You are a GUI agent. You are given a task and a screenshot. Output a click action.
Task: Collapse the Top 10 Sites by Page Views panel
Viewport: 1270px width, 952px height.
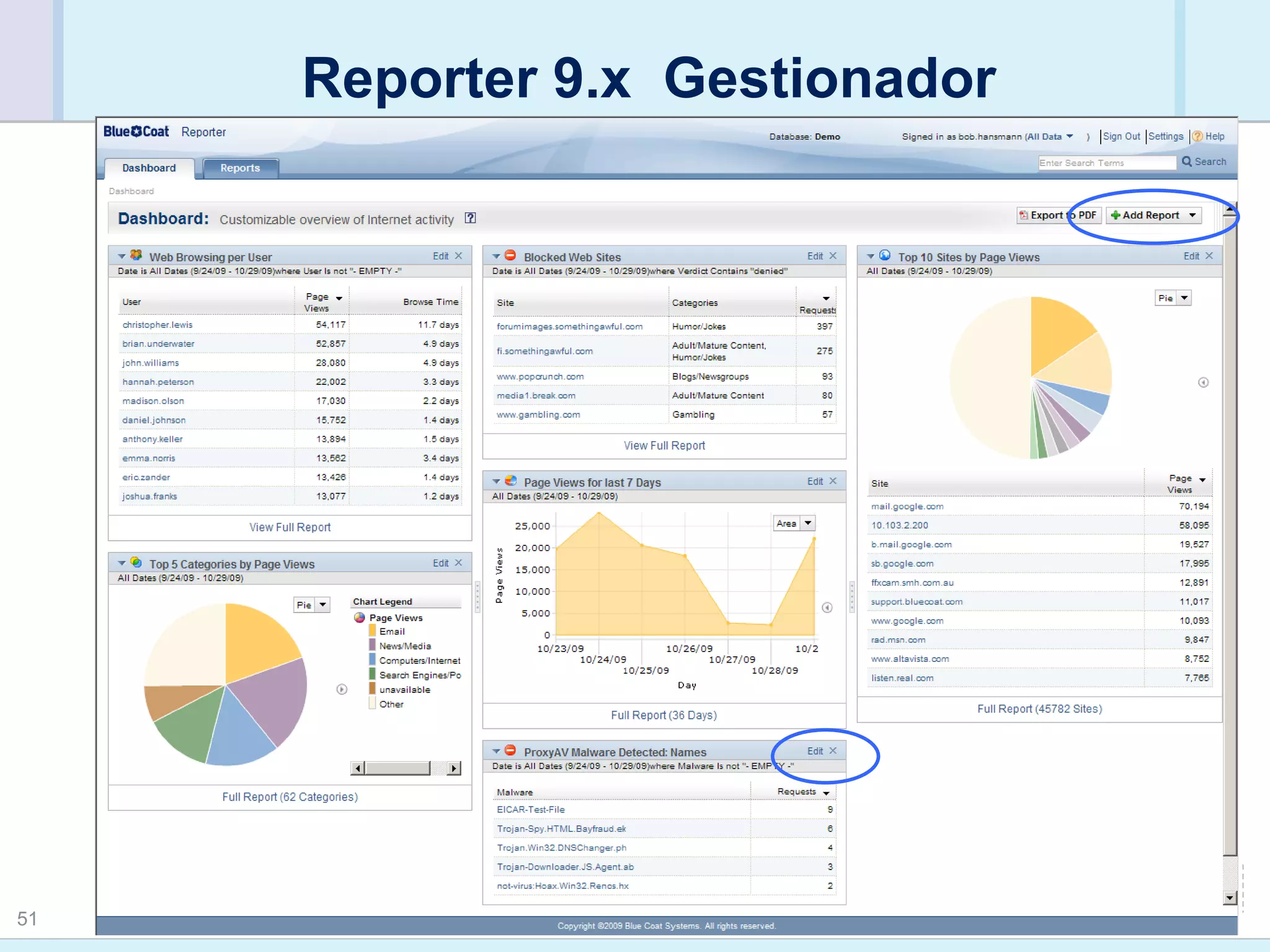871,257
